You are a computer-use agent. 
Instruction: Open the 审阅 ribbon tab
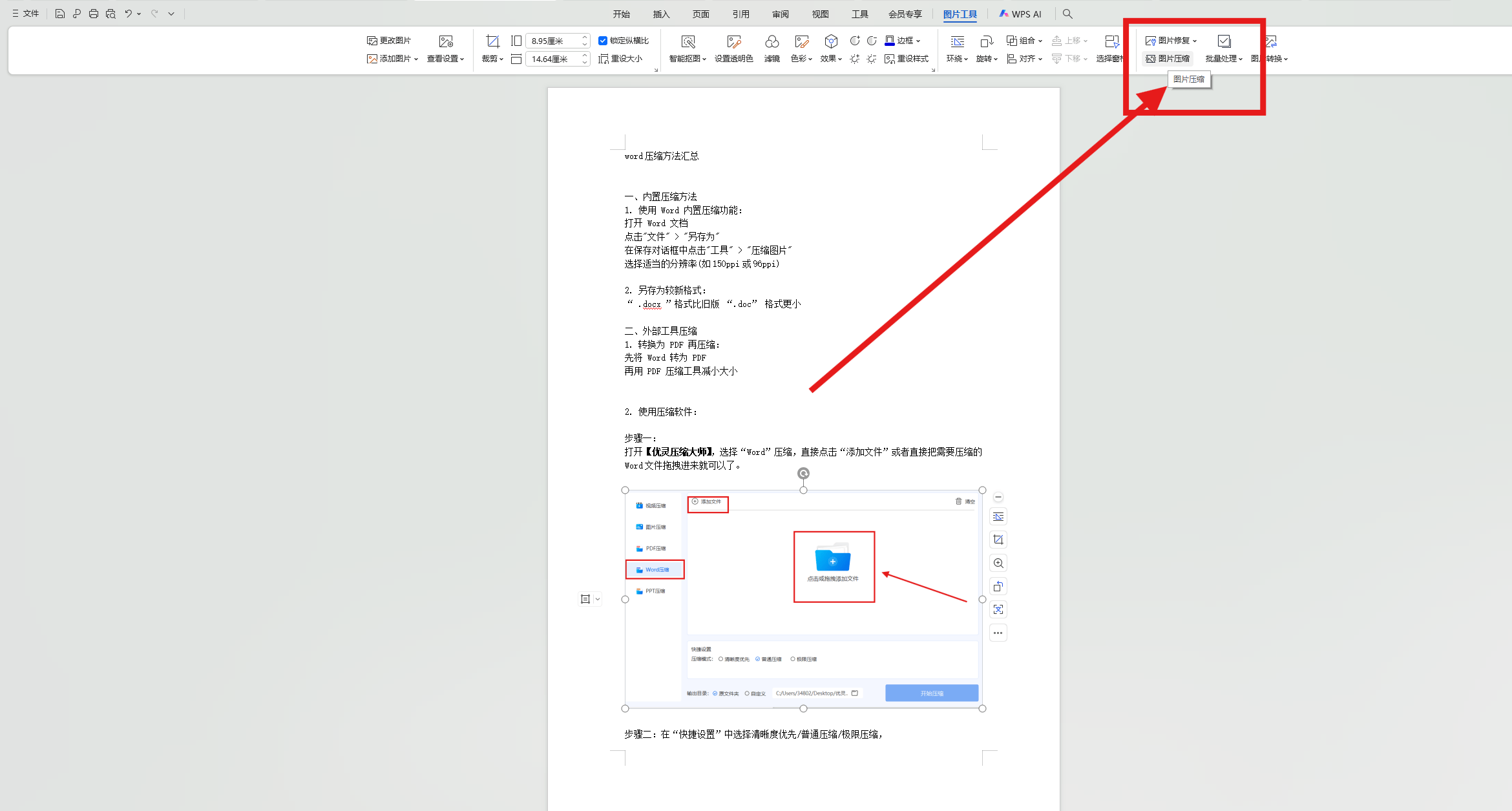(780, 13)
